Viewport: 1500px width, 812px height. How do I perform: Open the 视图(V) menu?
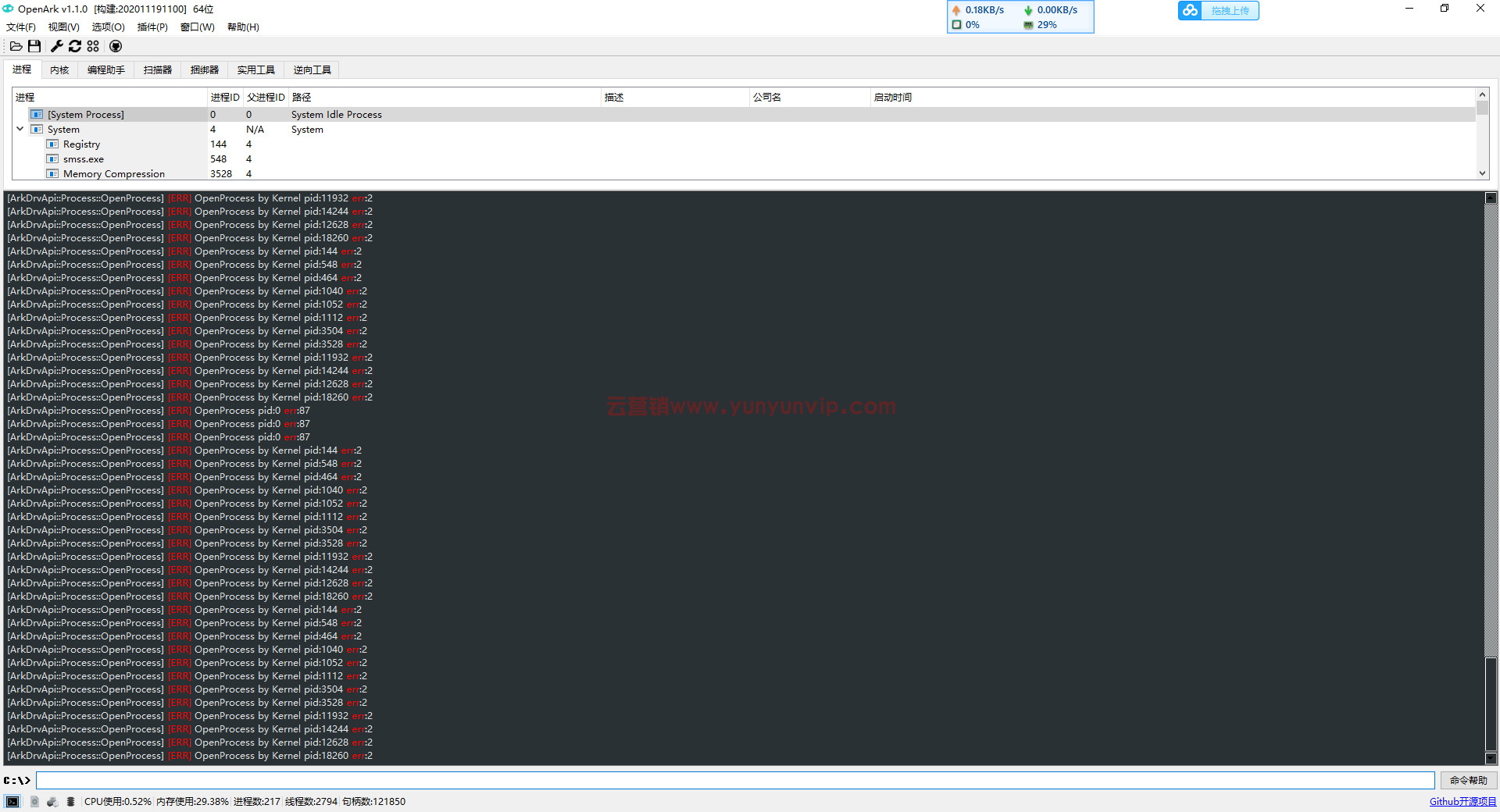[64, 27]
